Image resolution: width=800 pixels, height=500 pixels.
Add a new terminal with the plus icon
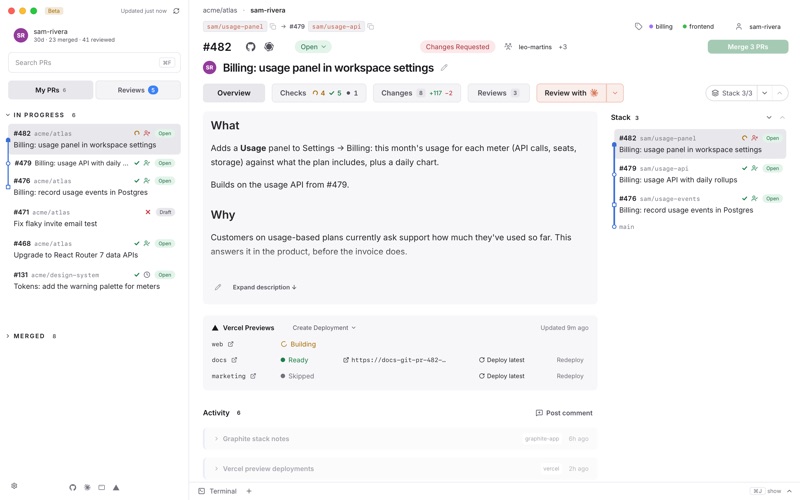[x=249, y=491]
